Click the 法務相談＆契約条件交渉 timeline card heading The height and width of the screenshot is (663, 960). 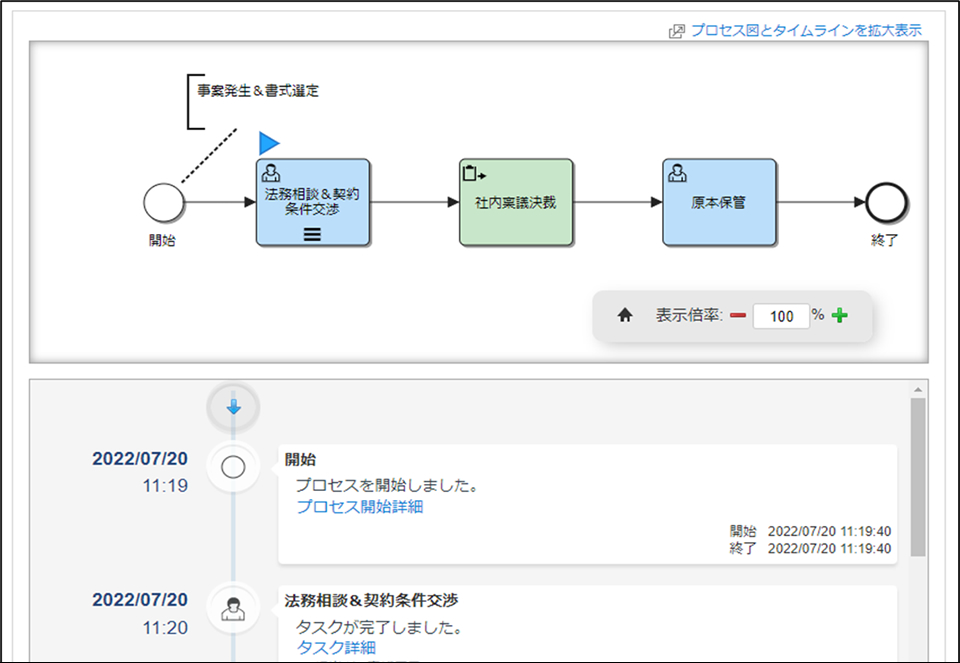tap(371, 601)
